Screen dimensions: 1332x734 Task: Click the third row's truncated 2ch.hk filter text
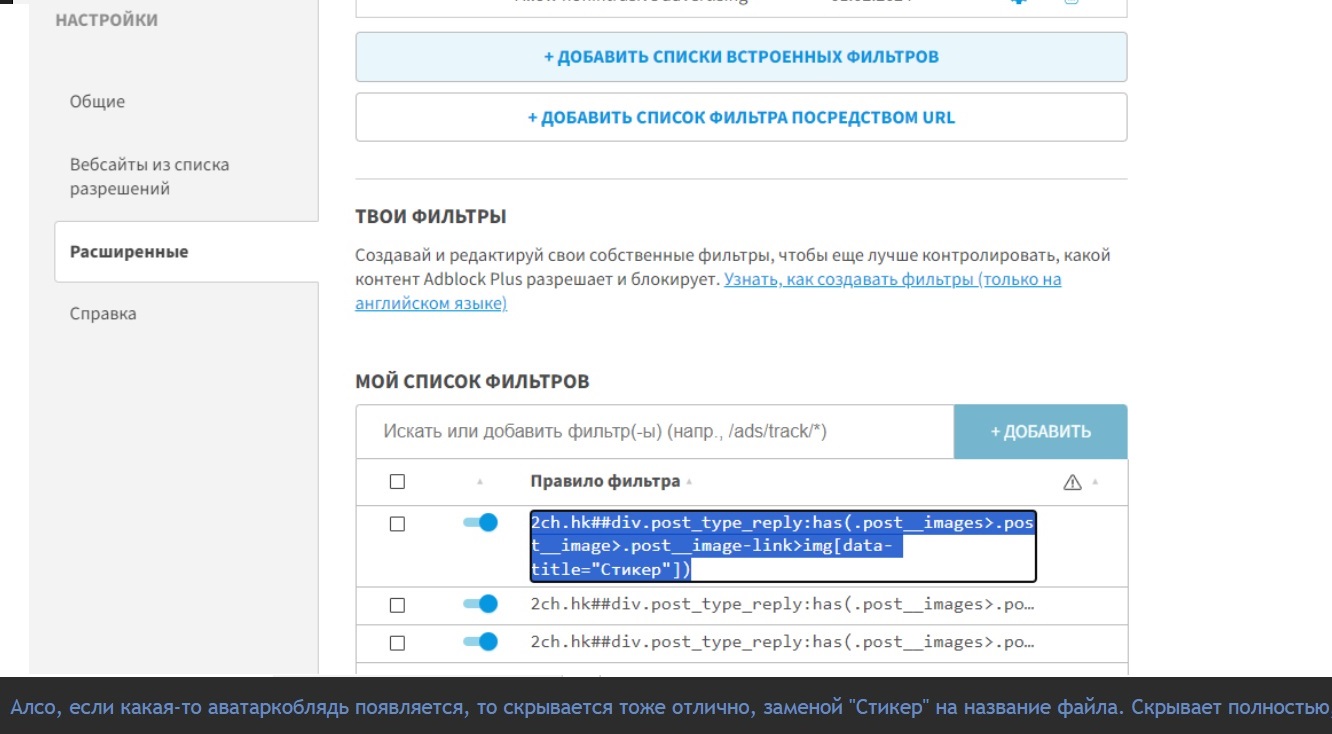coord(782,642)
